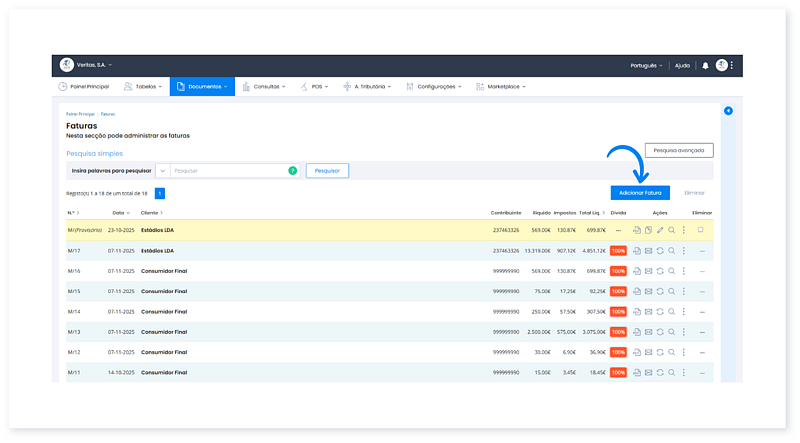Tick the delete checkbox for provisional invoice
800x443 pixels.
point(700,230)
